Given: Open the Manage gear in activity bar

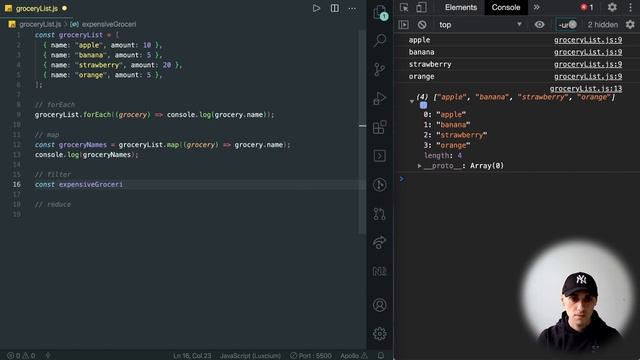Looking at the screenshot, I should tap(380, 333).
